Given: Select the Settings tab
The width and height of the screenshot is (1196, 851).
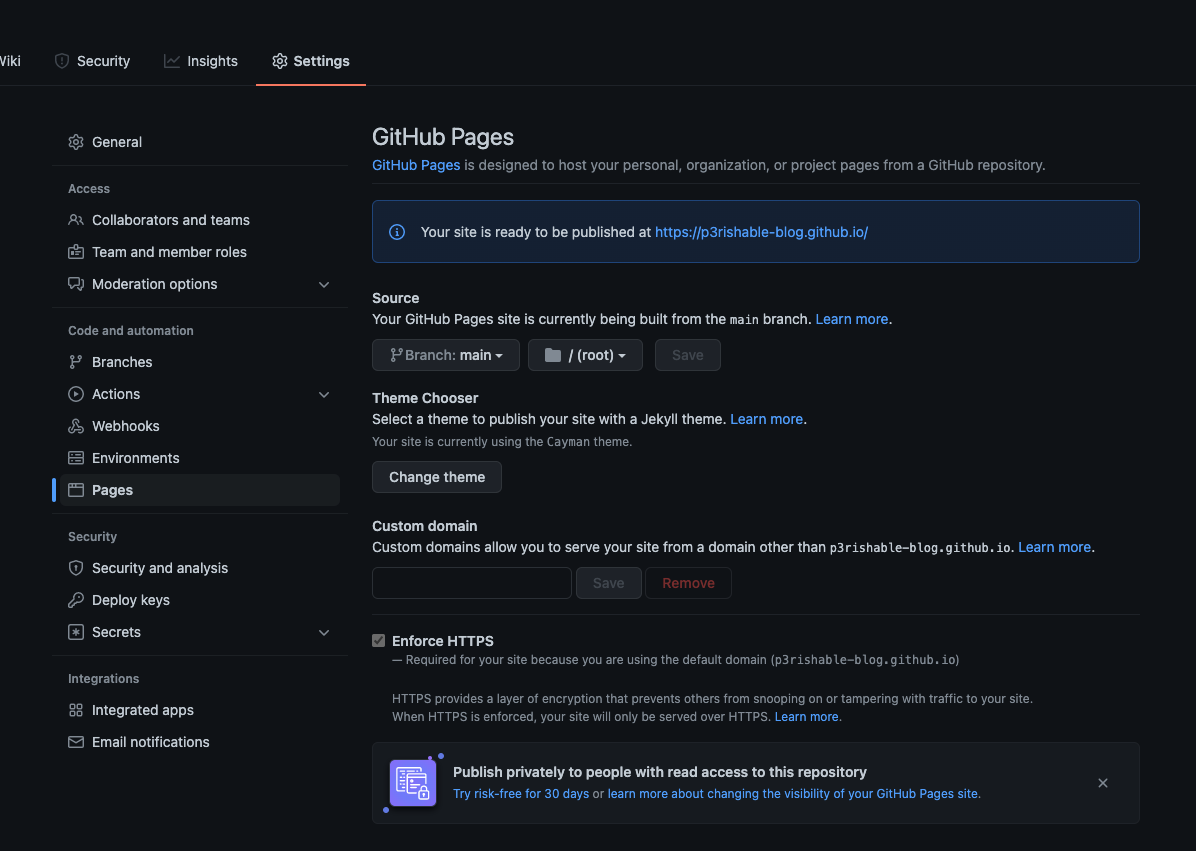Looking at the screenshot, I should [310, 61].
